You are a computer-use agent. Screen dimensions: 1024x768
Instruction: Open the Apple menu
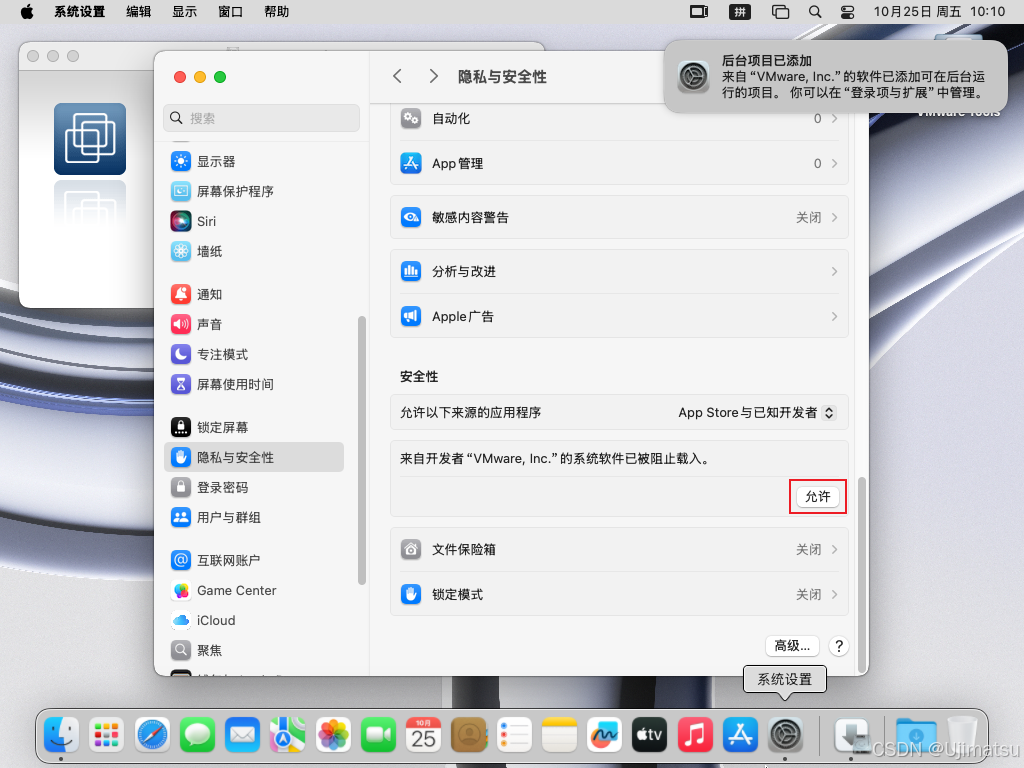point(27,12)
